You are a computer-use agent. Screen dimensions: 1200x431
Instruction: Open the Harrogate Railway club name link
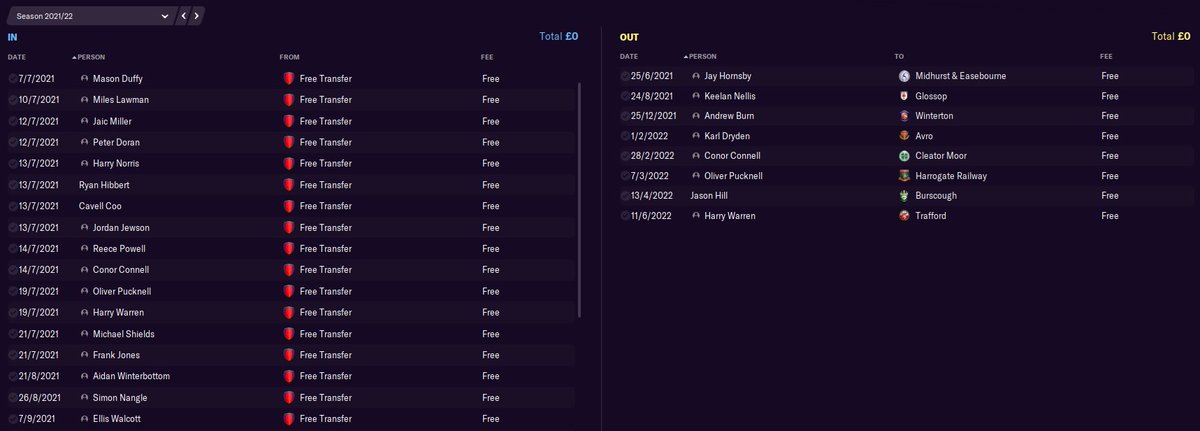pos(951,176)
